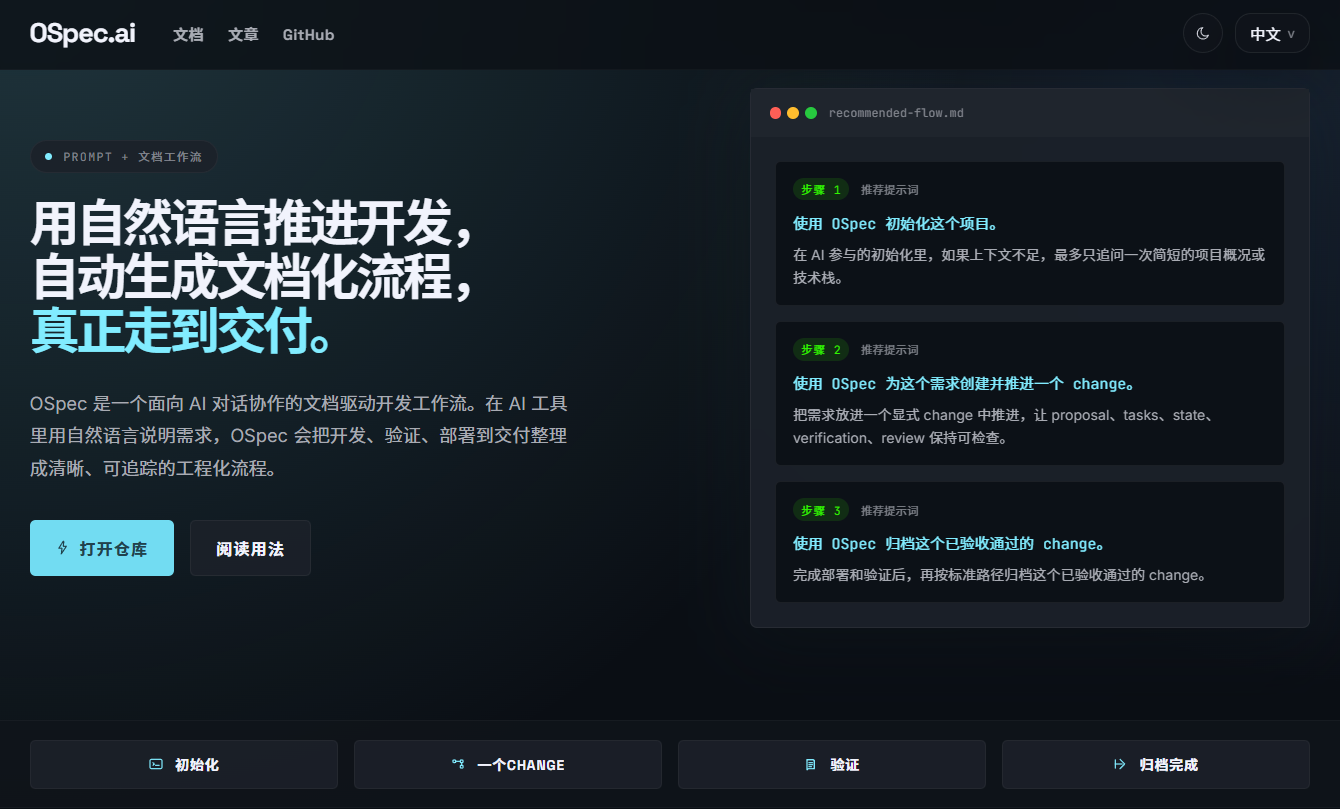Click the green traffic-light dot

tap(810, 113)
